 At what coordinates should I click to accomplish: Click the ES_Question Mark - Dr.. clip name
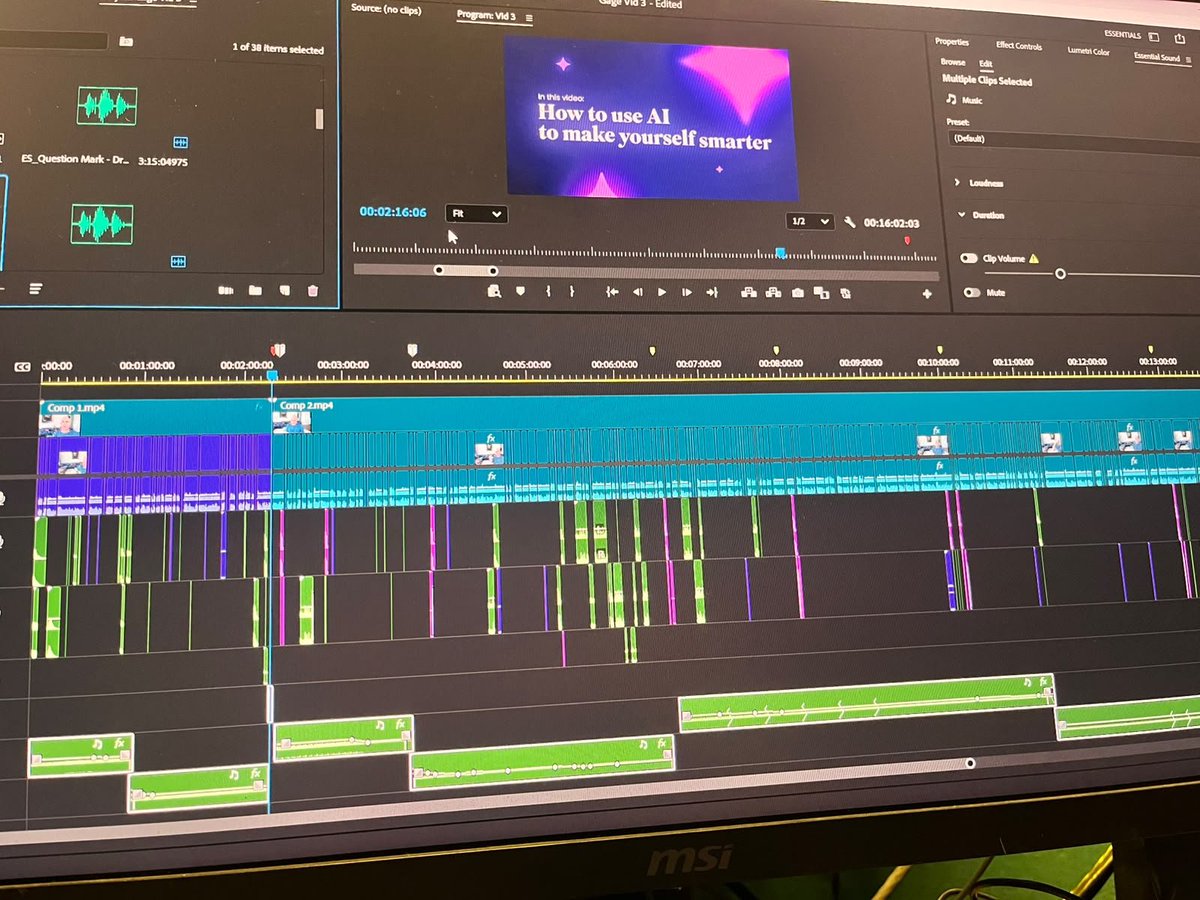[75, 160]
